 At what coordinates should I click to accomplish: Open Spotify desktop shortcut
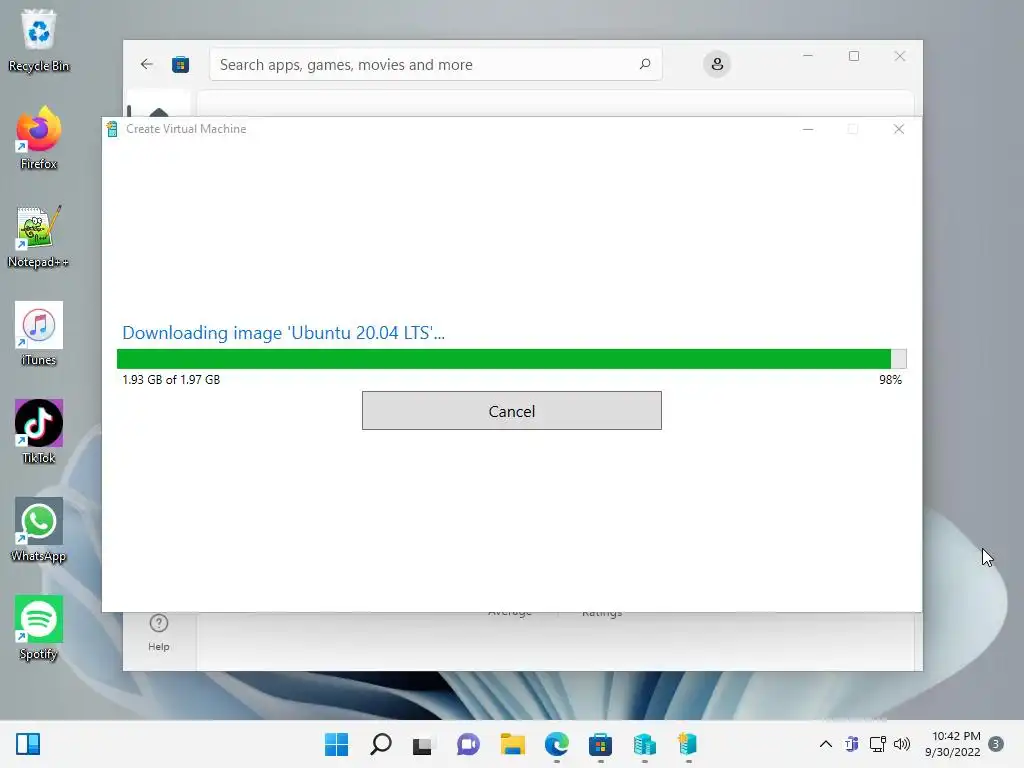39,628
